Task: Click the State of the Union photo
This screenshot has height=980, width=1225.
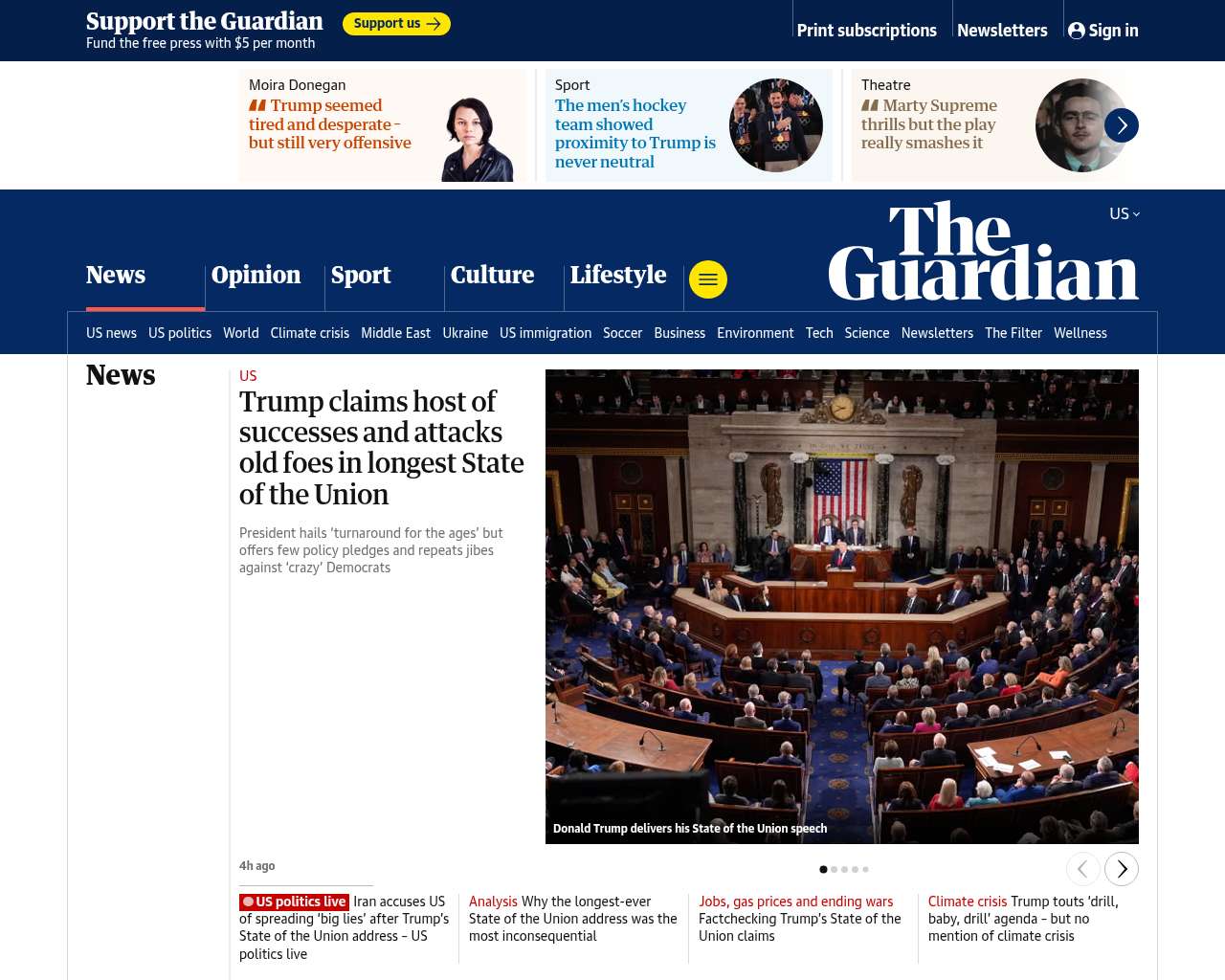Action: (842, 607)
